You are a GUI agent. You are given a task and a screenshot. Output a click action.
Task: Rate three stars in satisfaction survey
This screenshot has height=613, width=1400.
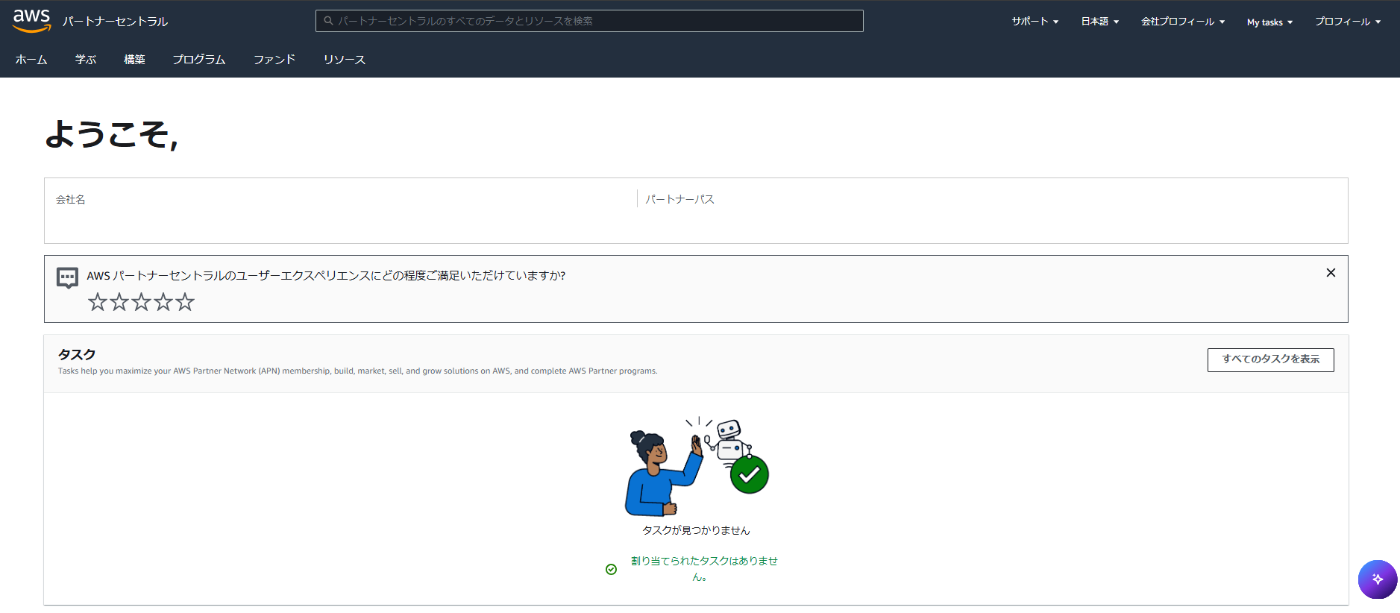pyautogui.click(x=141, y=302)
